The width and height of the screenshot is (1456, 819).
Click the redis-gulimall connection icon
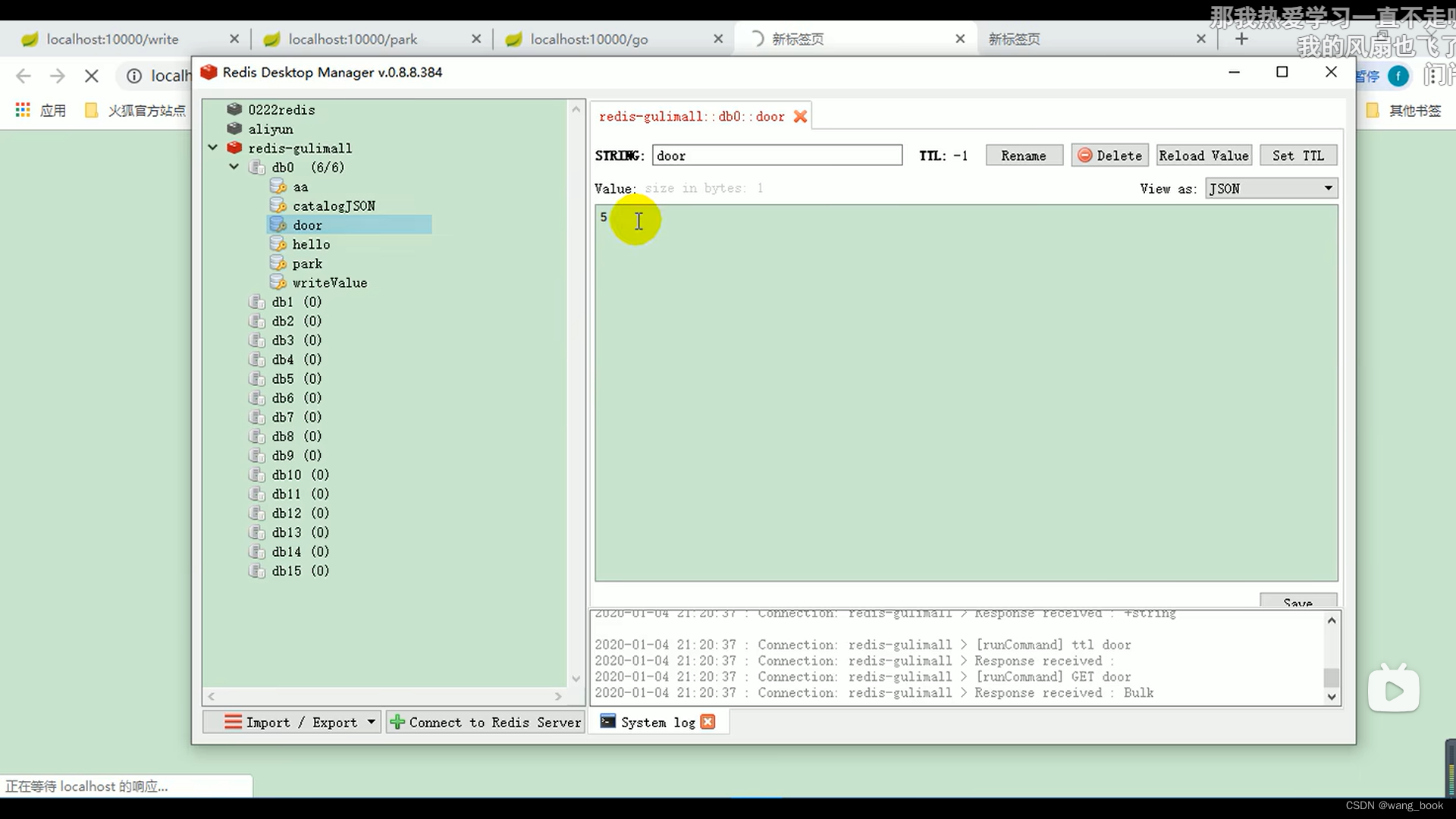click(234, 148)
